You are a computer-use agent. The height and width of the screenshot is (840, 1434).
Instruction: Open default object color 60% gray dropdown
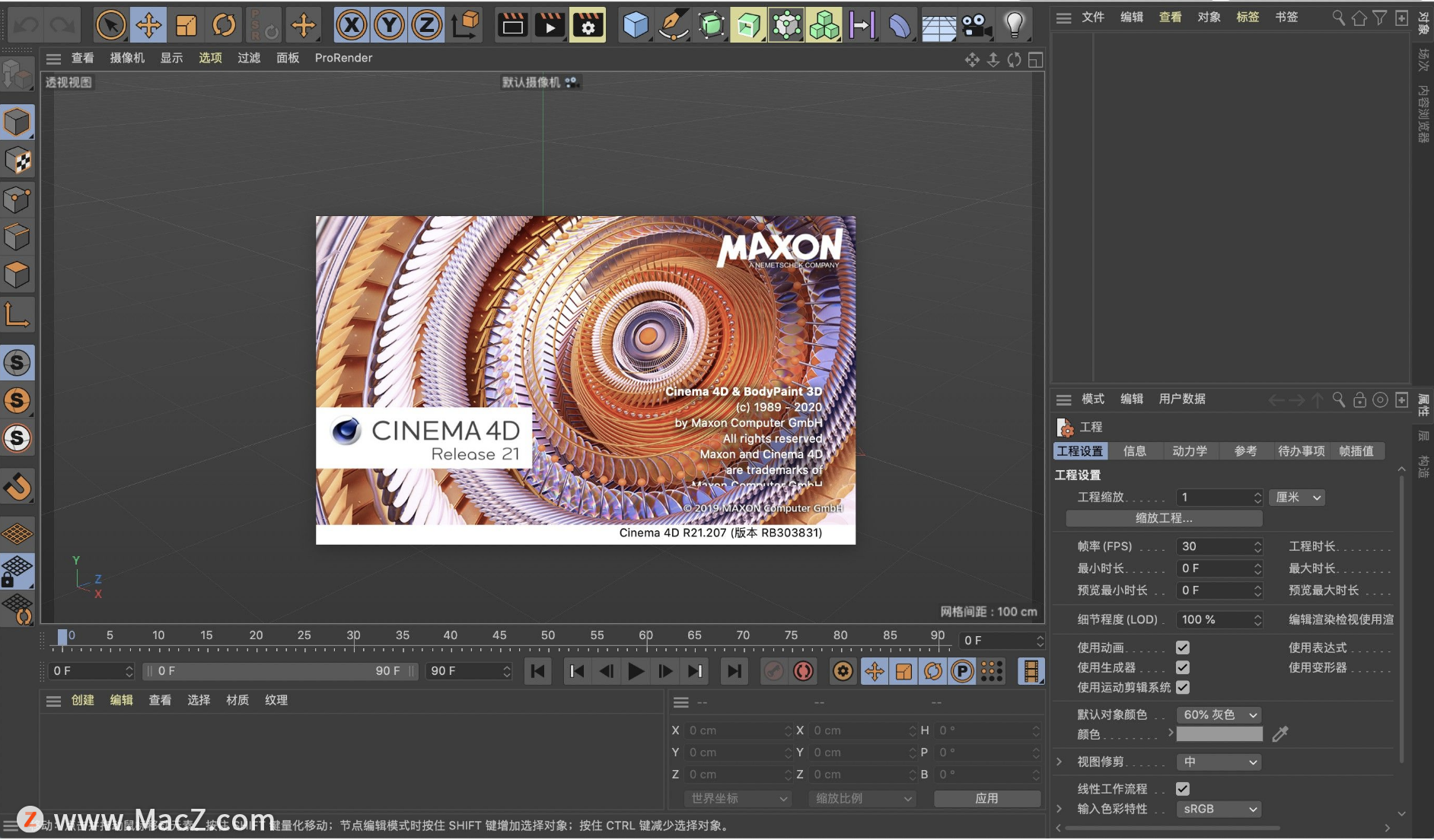click(x=1219, y=715)
